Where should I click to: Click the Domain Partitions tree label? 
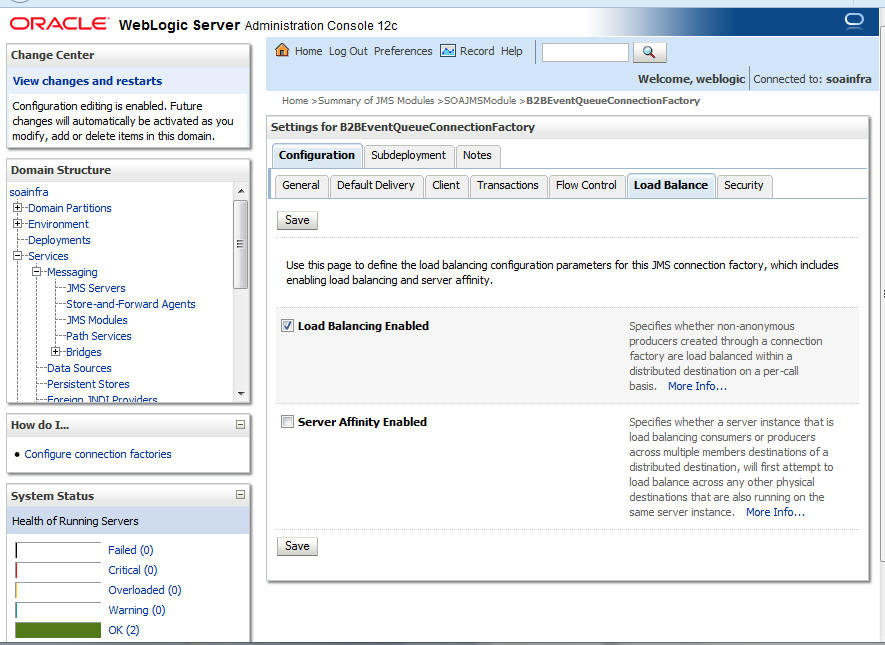tap(70, 208)
